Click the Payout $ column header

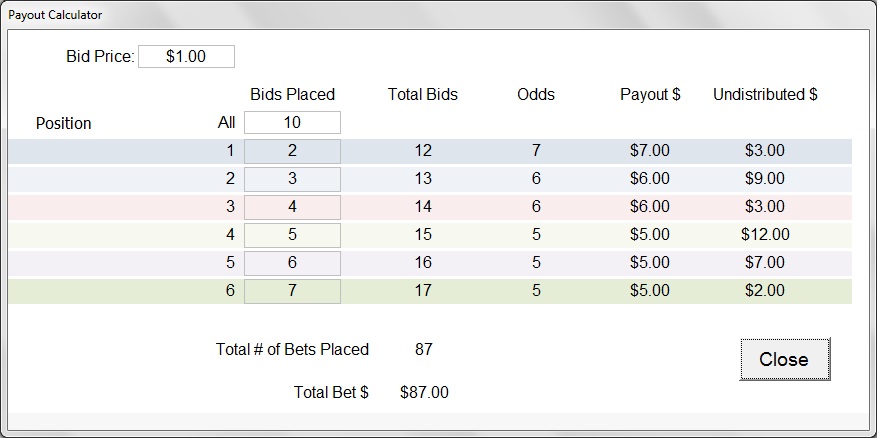pyautogui.click(x=650, y=94)
